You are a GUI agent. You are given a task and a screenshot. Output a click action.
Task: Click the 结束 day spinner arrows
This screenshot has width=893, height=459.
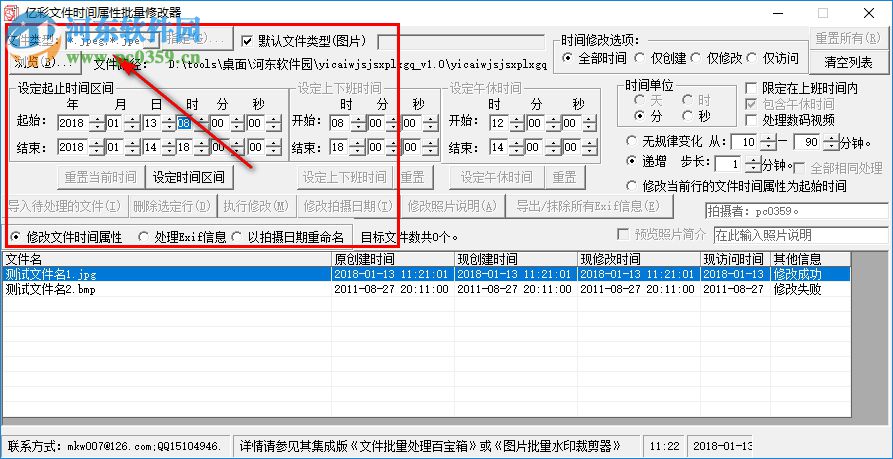point(169,147)
